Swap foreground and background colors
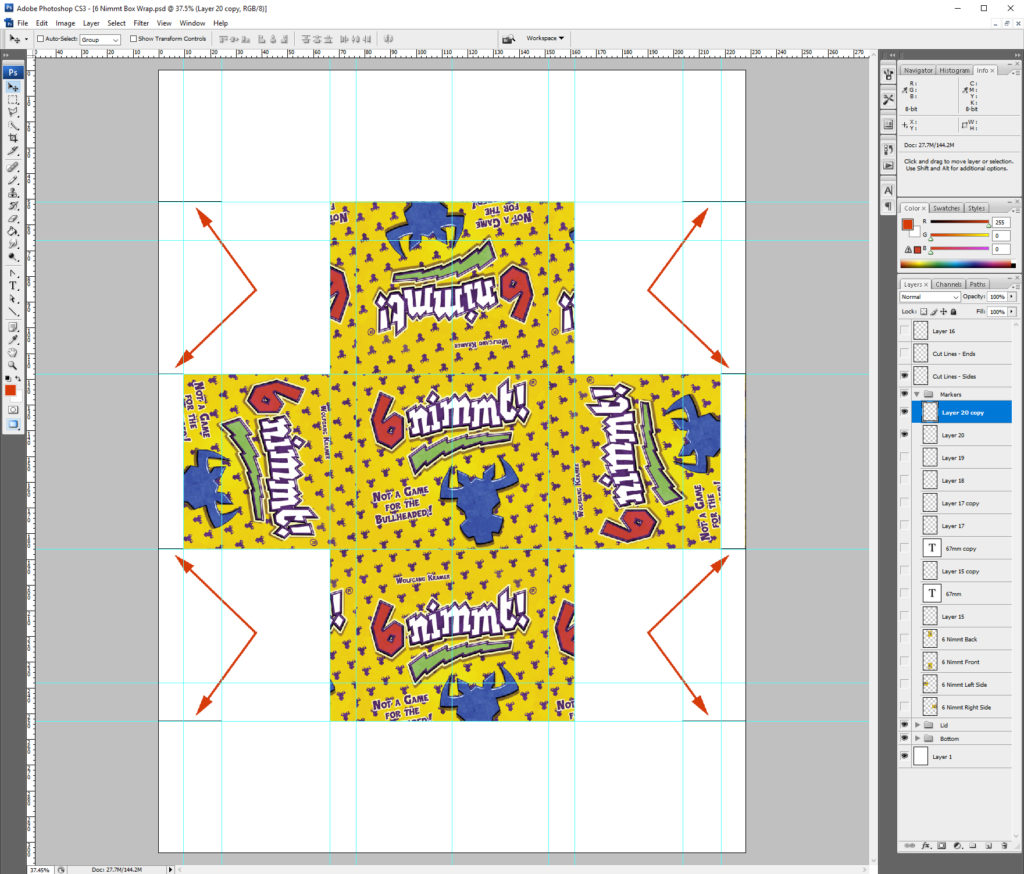 (18, 378)
